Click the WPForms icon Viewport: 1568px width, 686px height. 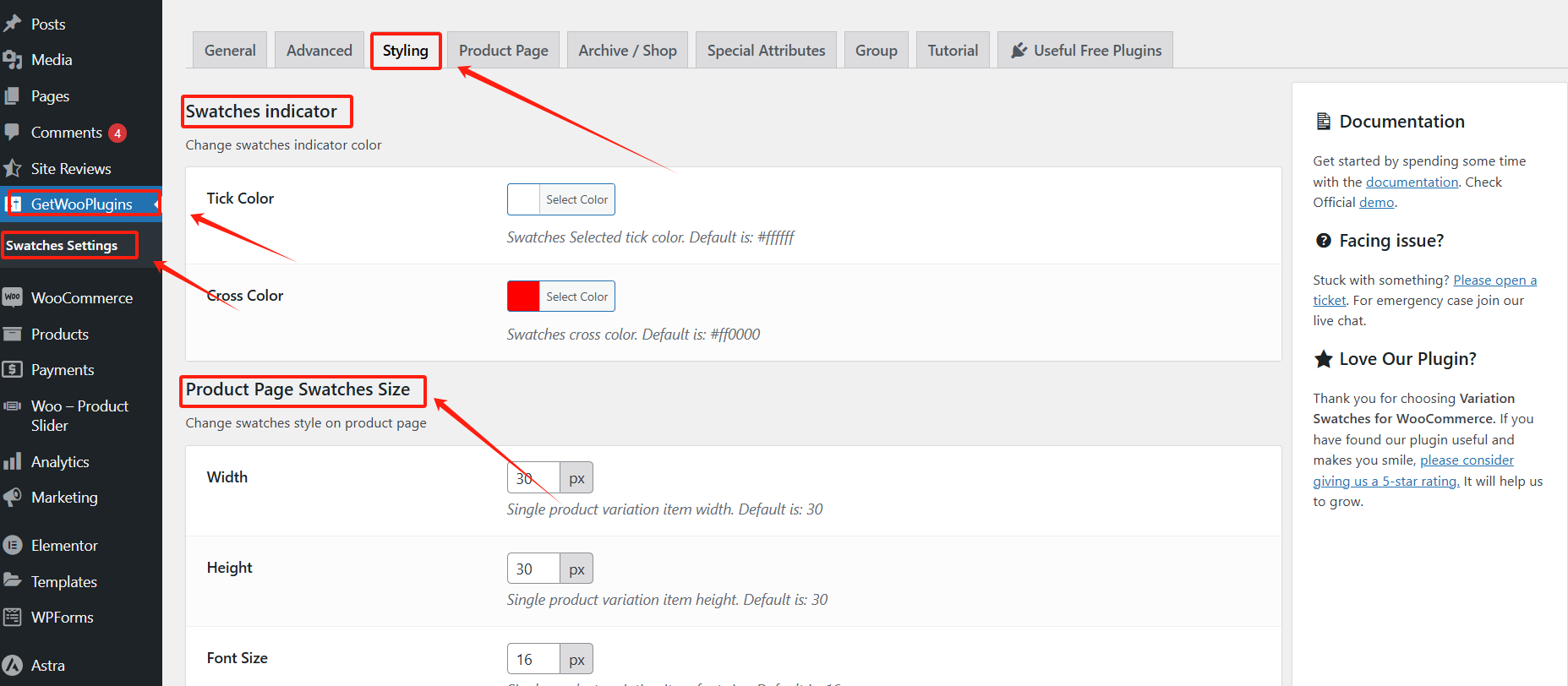[x=12, y=618]
